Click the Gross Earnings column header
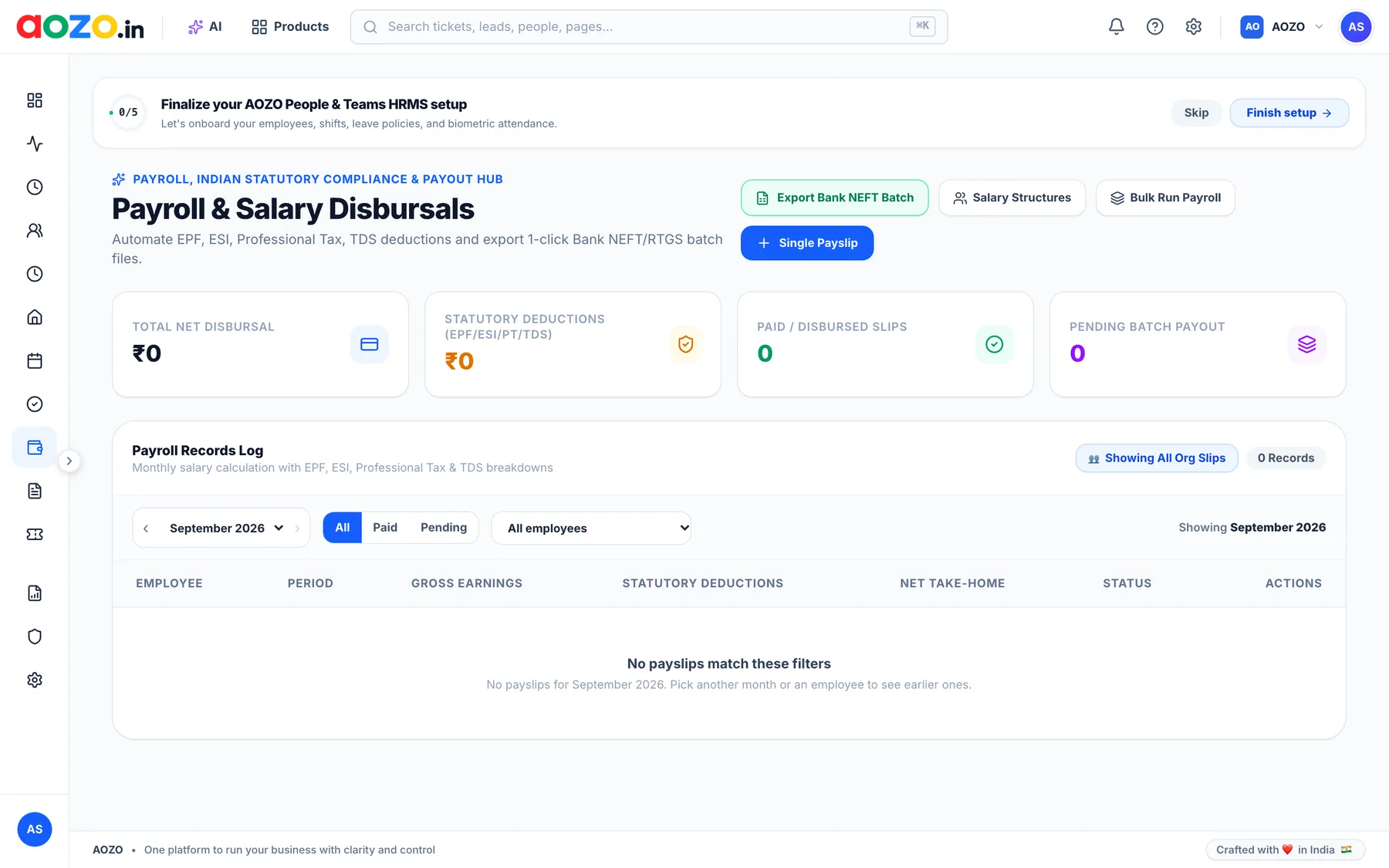Screen dimensions: 1389x868 467,584
